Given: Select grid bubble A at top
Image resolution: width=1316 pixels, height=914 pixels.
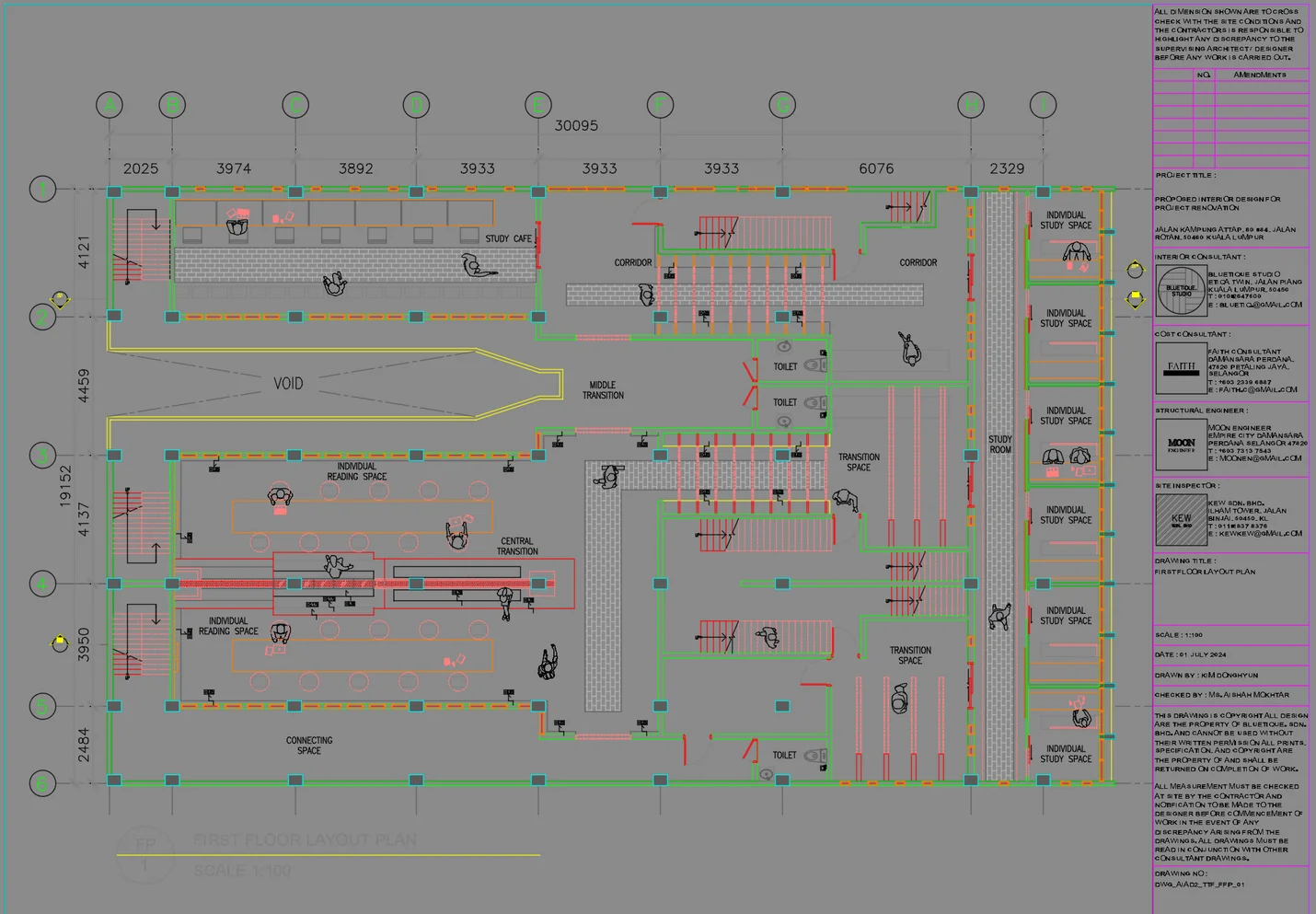Looking at the screenshot, I should [110, 105].
